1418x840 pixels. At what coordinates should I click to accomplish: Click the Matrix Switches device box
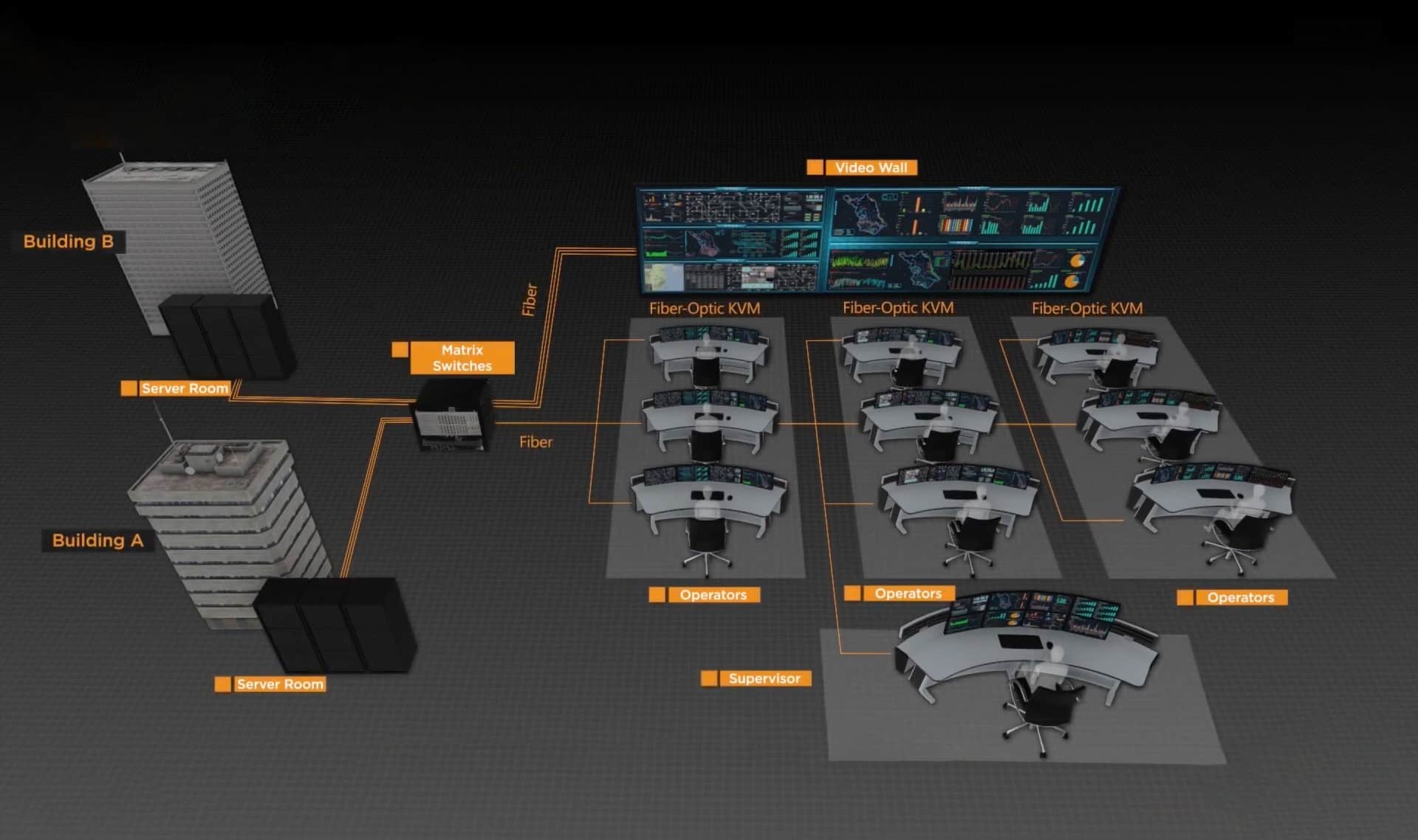click(x=453, y=415)
